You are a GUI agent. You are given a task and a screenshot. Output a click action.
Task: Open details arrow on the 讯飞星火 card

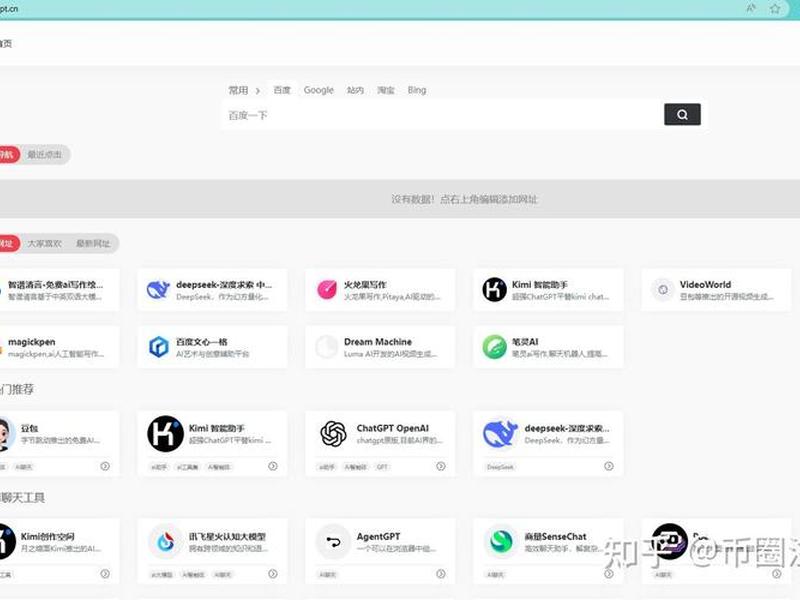coord(273,574)
